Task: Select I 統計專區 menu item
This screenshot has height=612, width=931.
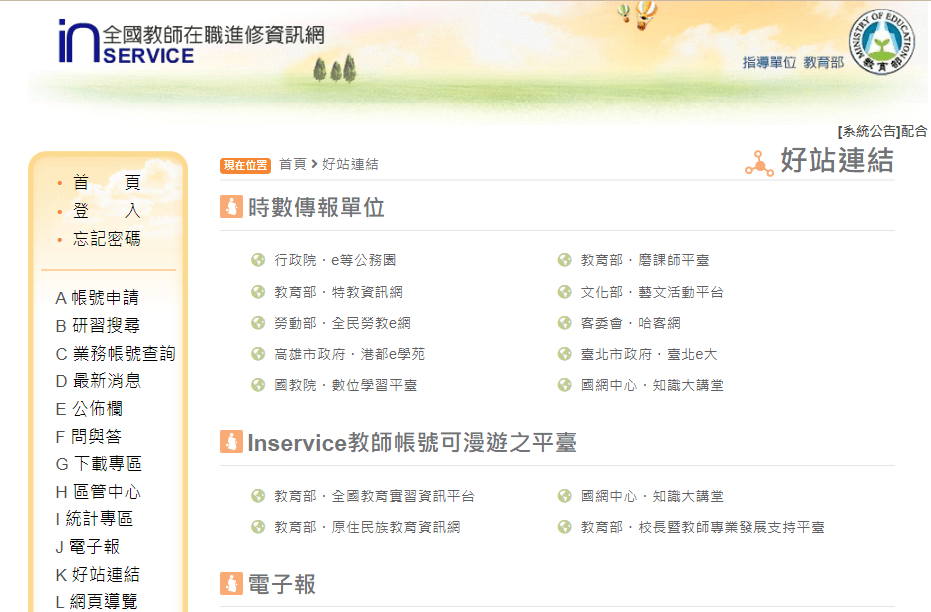Action: (94, 519)
